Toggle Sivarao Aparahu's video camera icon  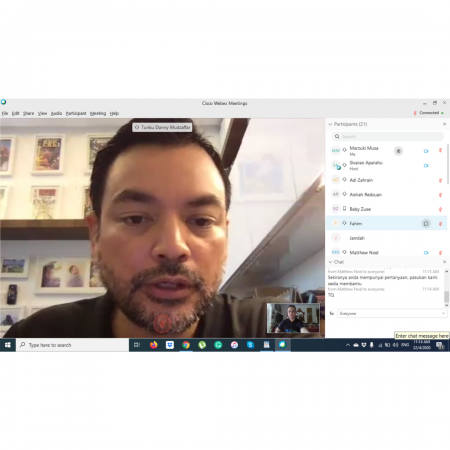426,166
